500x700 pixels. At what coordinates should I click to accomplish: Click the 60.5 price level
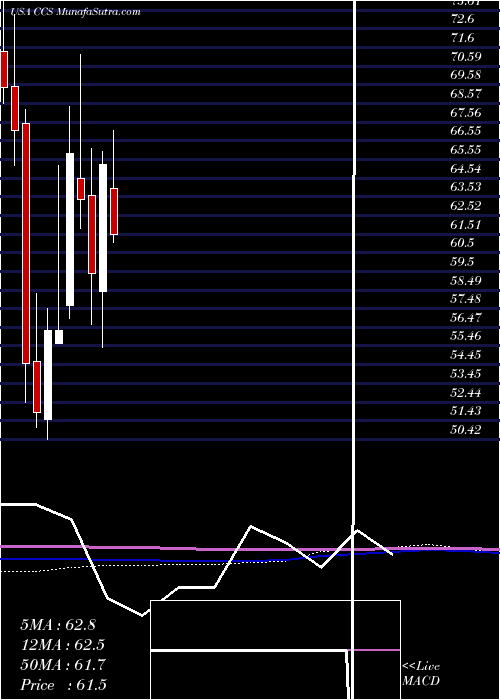[x=462, y=243]
